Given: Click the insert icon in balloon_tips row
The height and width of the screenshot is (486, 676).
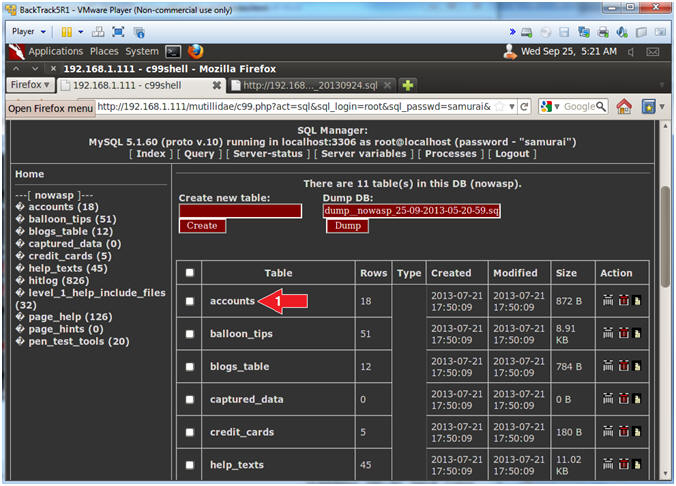Looking at the screenshot, I should 636,333.
